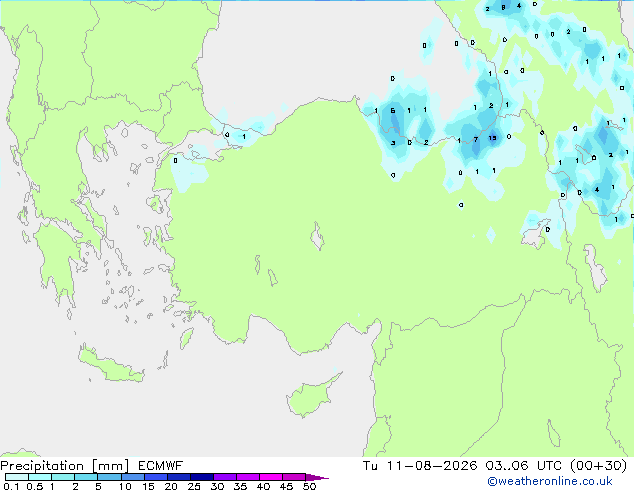634x490 pixels.
Task: Select the 2–5 mm legend color swatch
Action: pyautogui.click(x=86, y=477)
